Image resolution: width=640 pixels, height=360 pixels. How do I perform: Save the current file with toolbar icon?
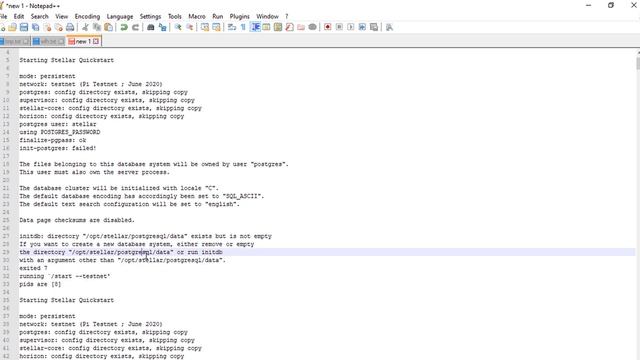pos(24,27)
